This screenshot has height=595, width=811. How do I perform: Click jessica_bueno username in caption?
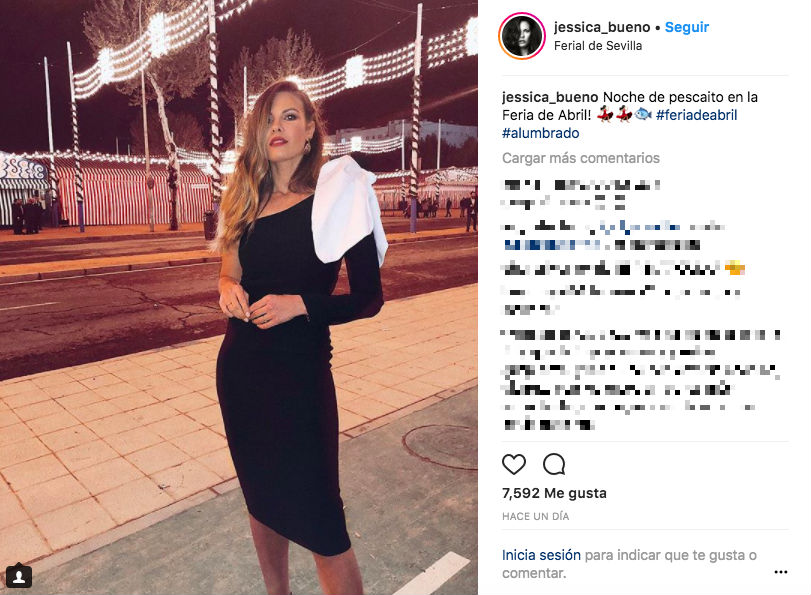pyautogui.click(x=550, y=97)
